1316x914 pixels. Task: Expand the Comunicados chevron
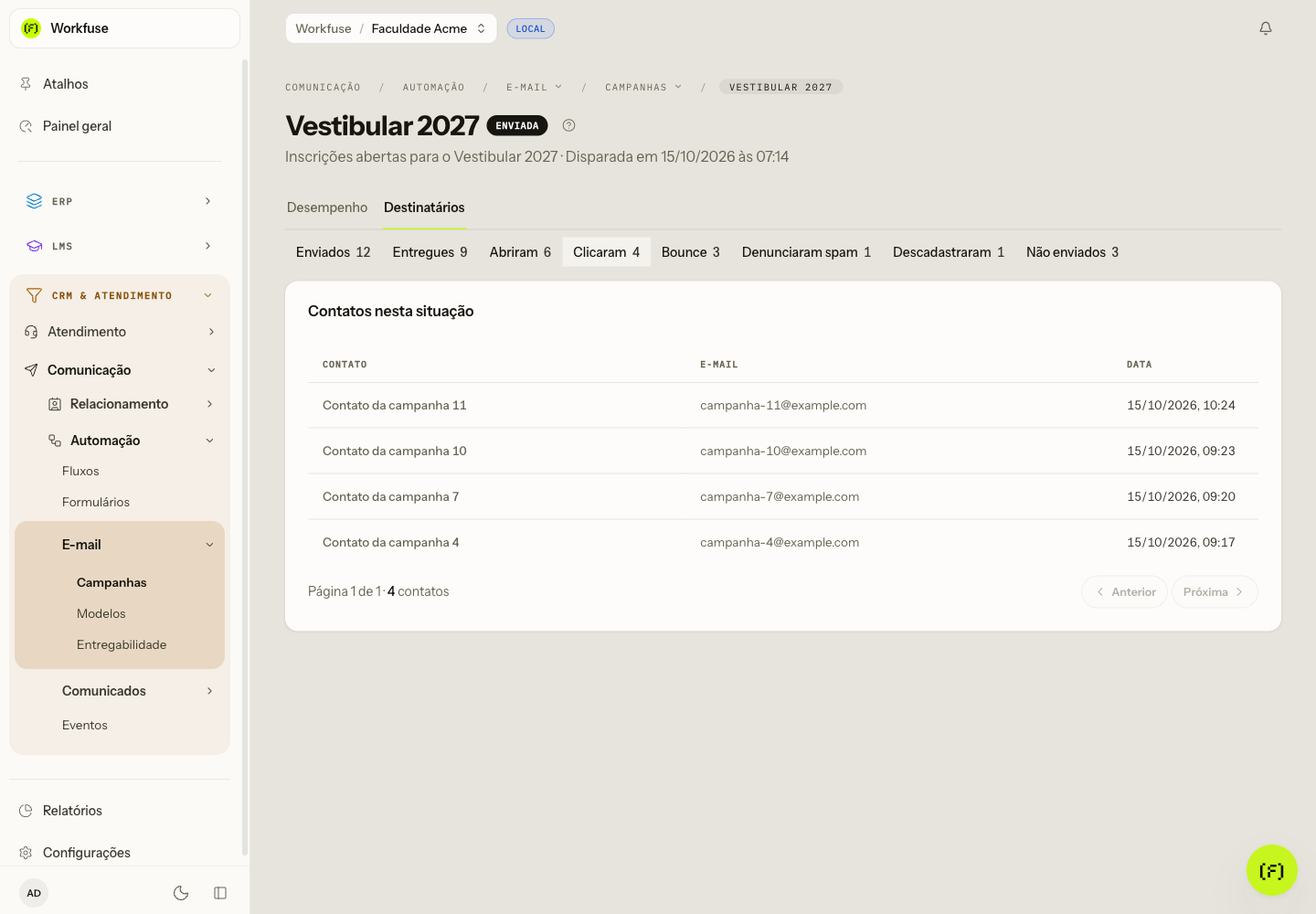pos(210,691)
